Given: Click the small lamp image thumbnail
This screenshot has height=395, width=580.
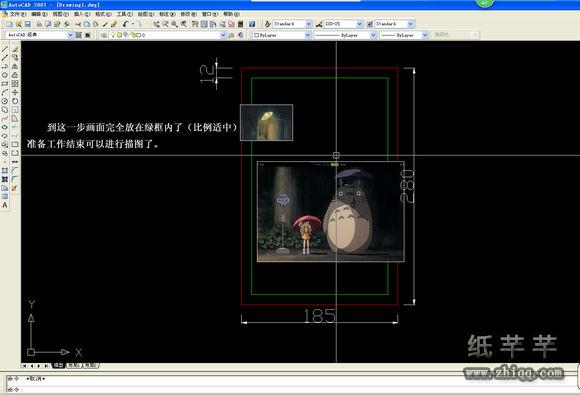Looking at the screenshot, I should [267, 122].
